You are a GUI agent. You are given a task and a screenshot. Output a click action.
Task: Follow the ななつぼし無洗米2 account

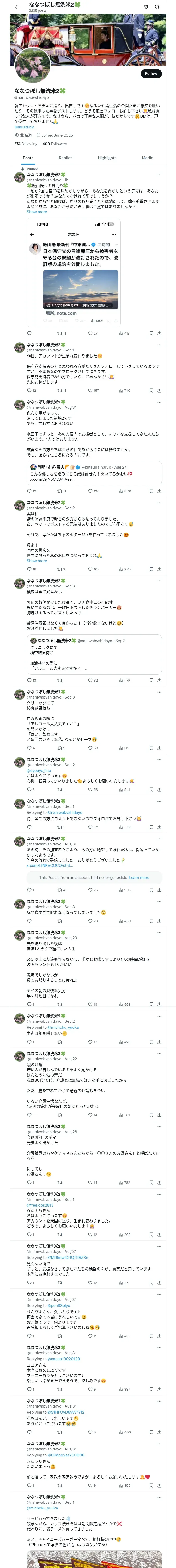click(x=150, y=74)
